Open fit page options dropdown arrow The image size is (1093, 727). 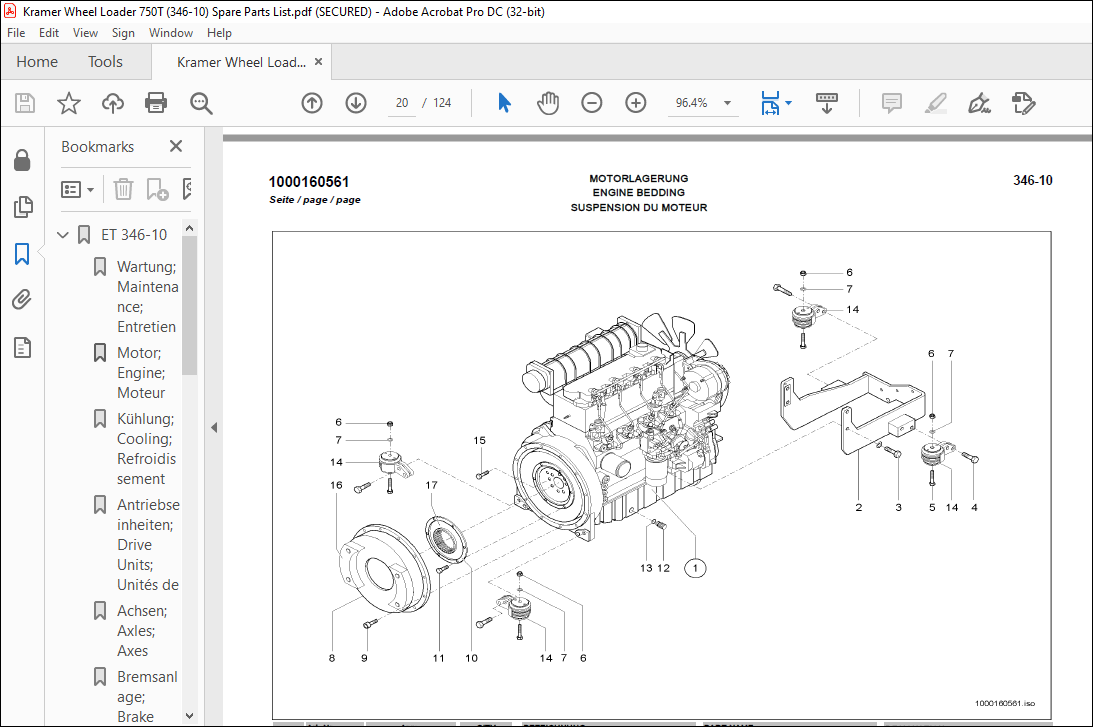[x=788, y=103]
